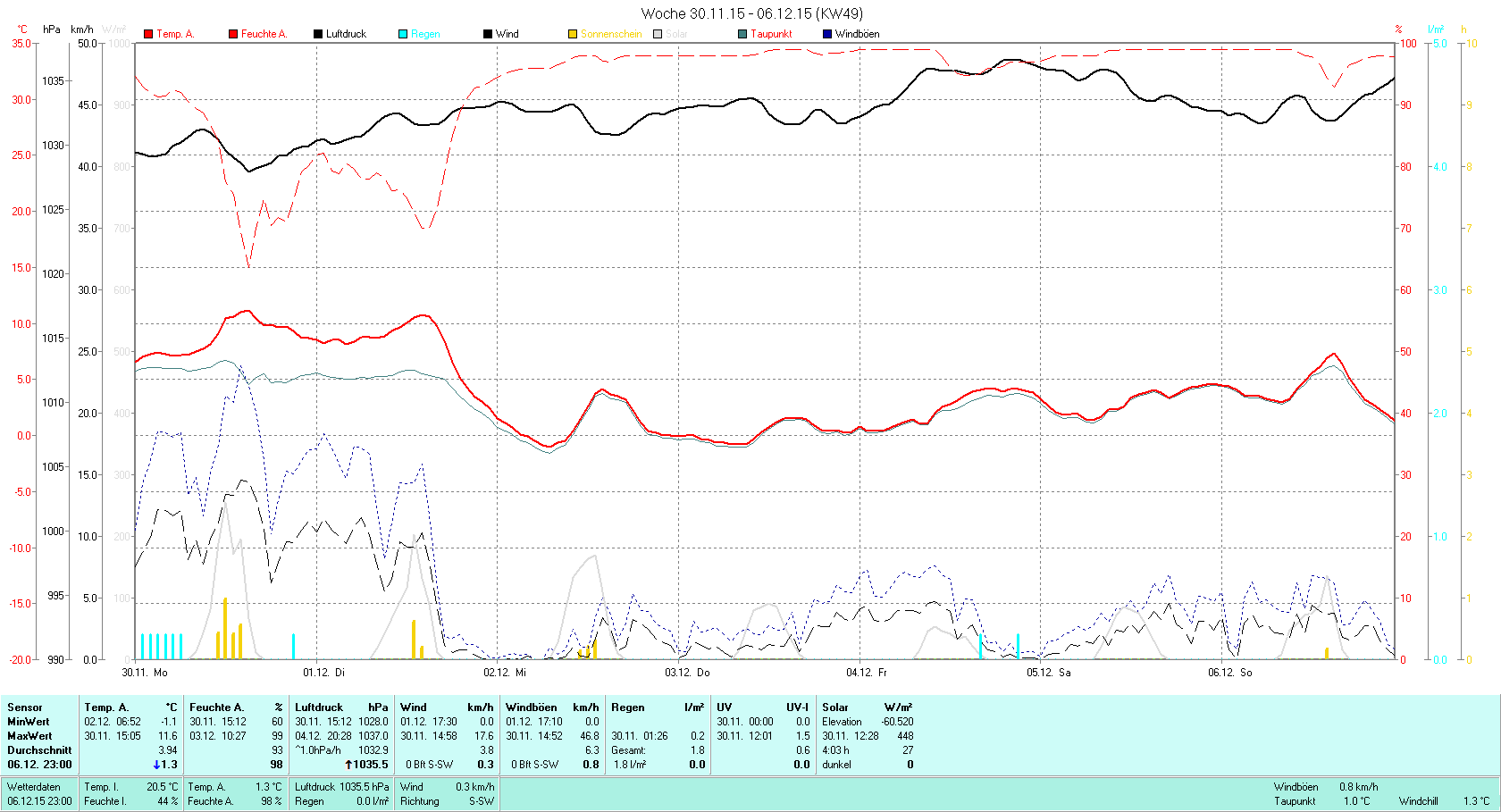The image size is (1501, 812).
Task: Click the 'MinWert' row label
Action: click(29, 722)
